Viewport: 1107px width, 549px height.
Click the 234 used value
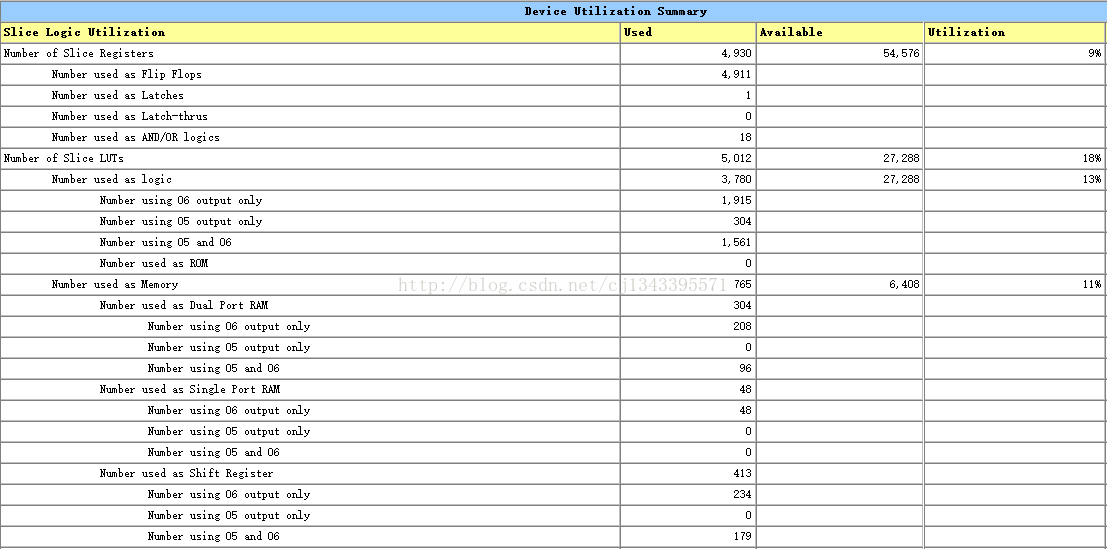743,495
